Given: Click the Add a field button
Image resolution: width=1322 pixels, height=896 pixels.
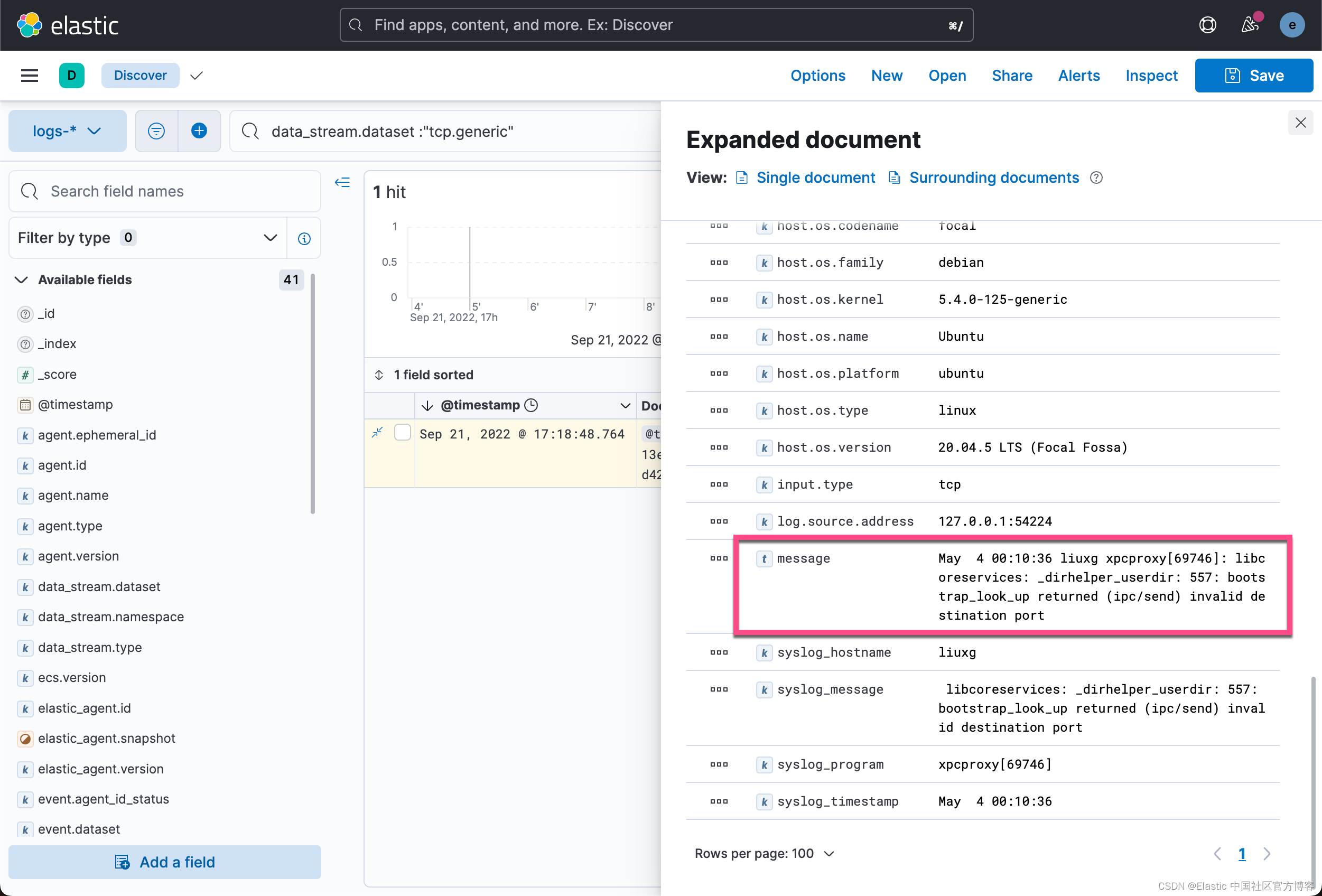Looking at the screenshot, I should click(164, 862).
